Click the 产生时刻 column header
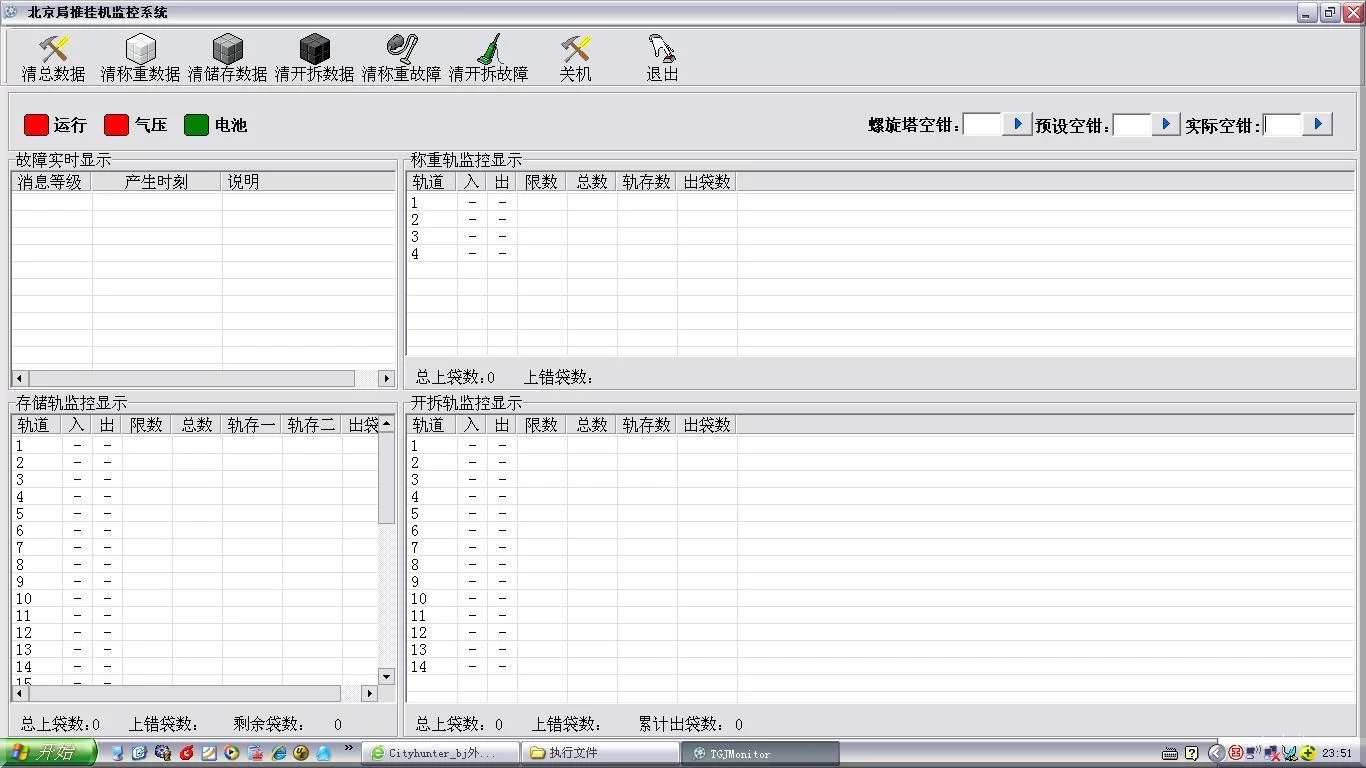 [156, 182]
